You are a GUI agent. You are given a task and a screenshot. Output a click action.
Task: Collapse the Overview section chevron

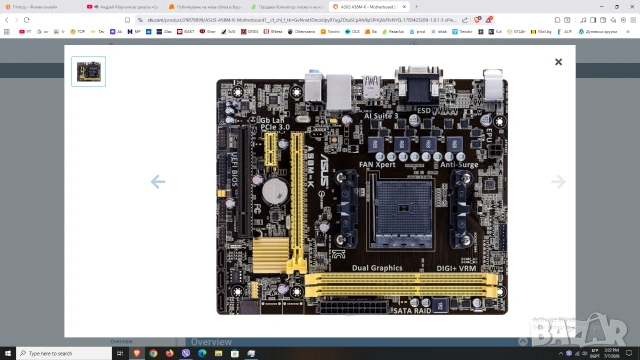click(x=522, y=342)
